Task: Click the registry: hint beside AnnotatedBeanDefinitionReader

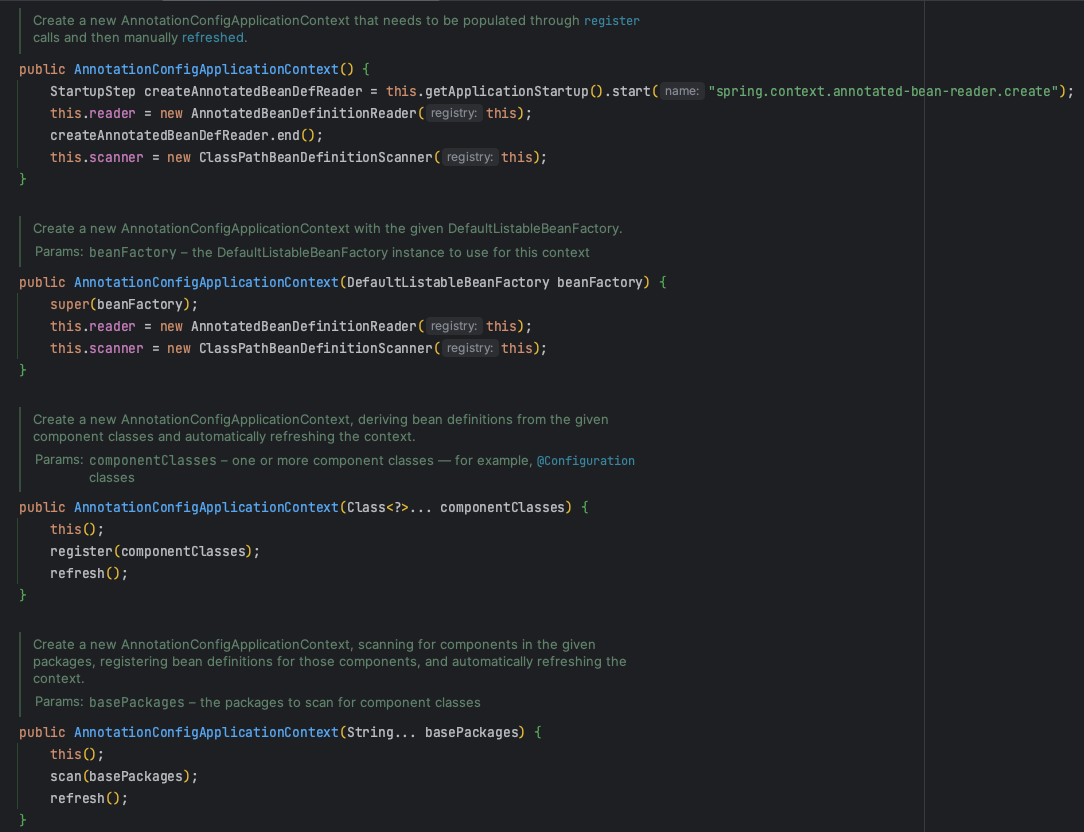Action: 454,113
